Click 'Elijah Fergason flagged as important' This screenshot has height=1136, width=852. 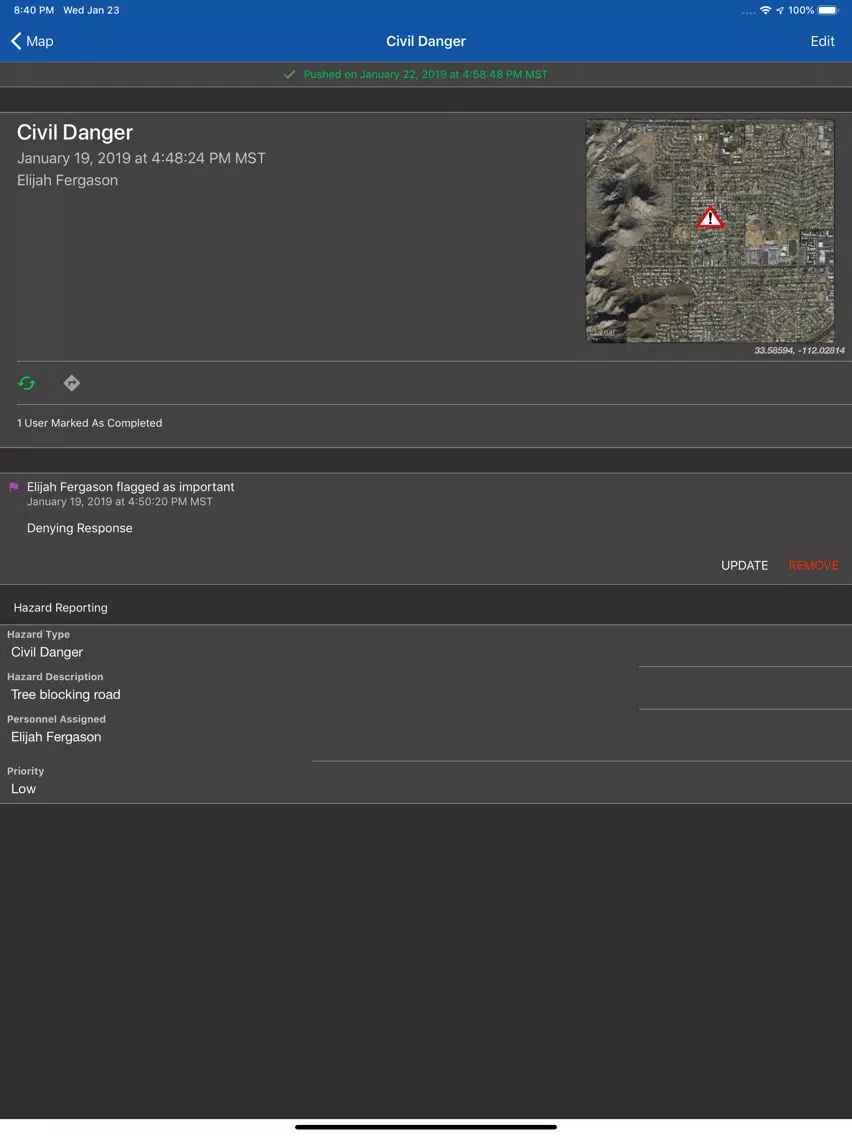[130, 487]
